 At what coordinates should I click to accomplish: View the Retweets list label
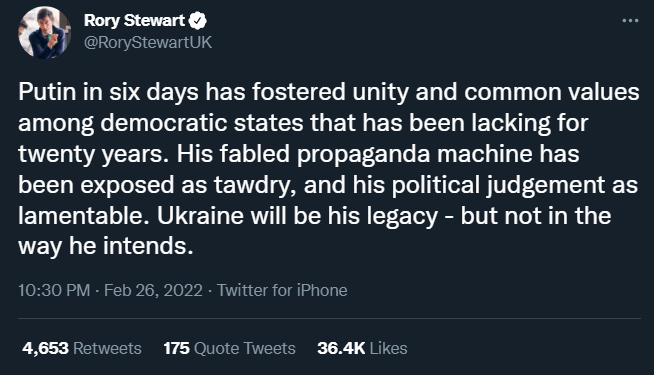point(107,348)
